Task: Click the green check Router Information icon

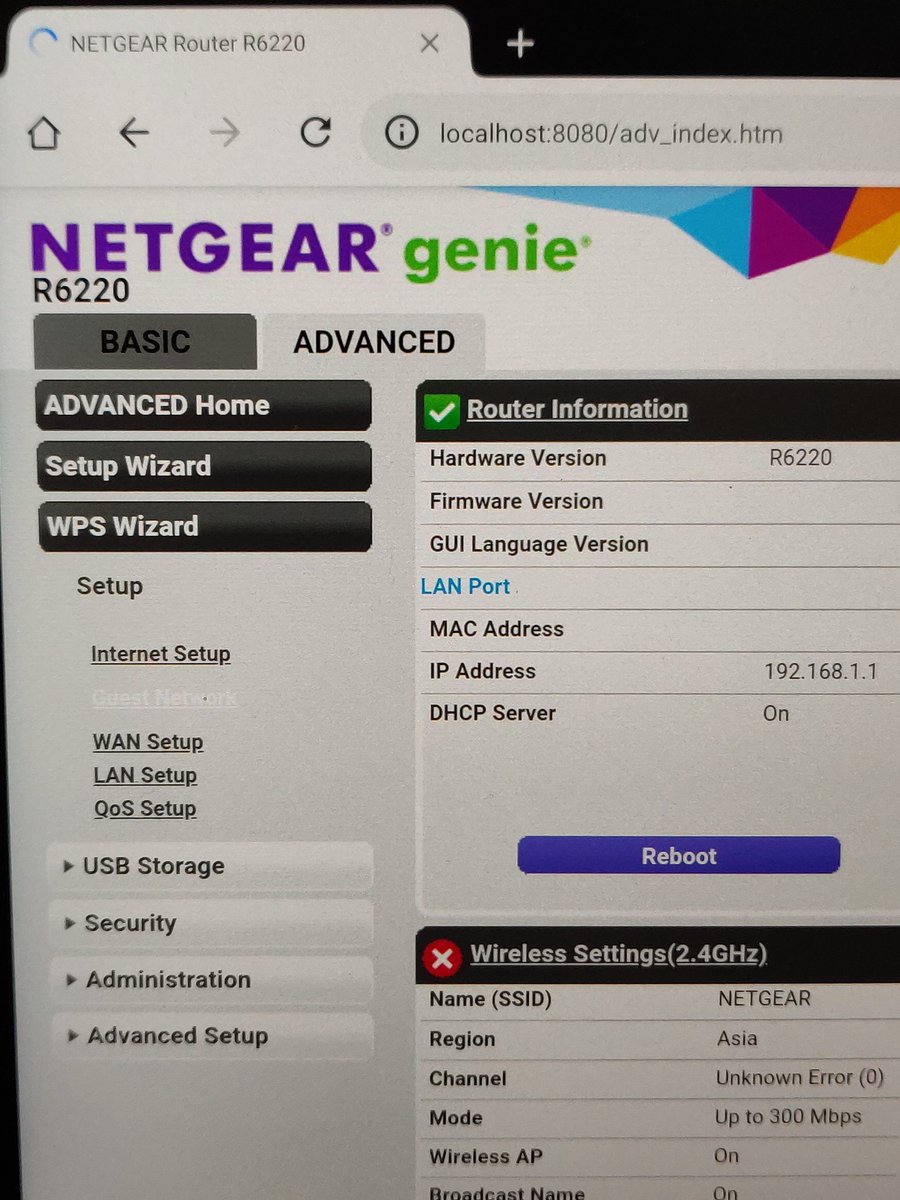Action: pyautogui.click(x=441, y=410)
